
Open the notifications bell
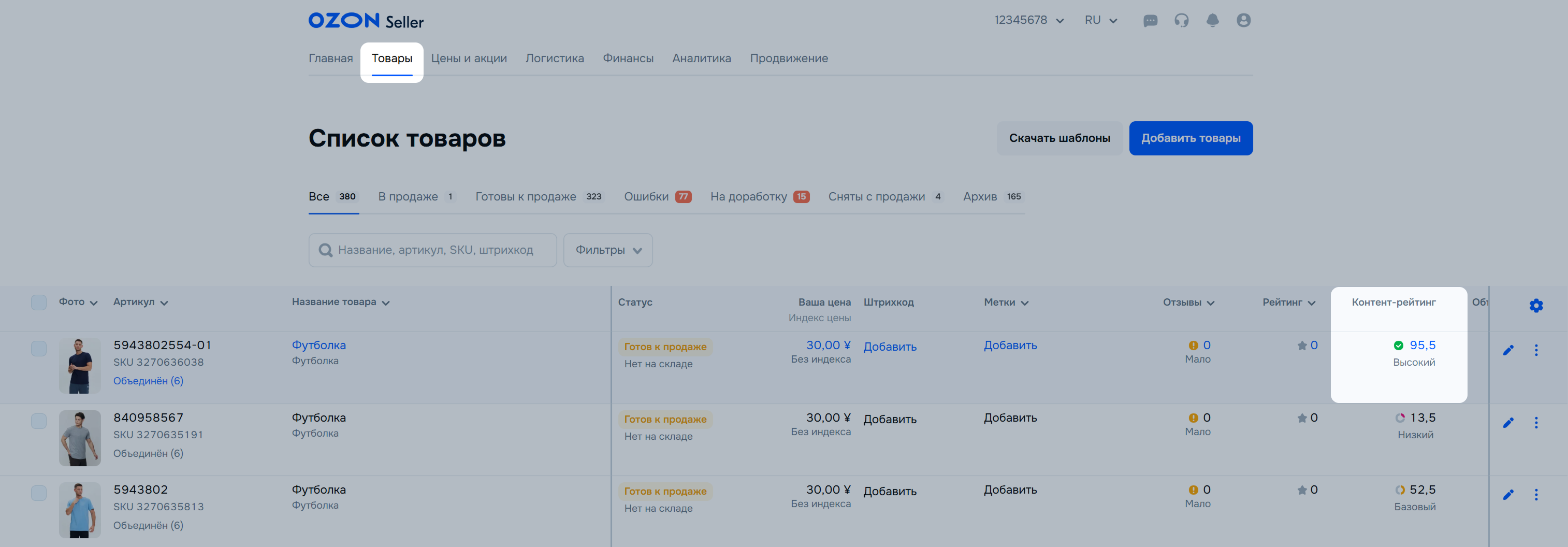1212,21
